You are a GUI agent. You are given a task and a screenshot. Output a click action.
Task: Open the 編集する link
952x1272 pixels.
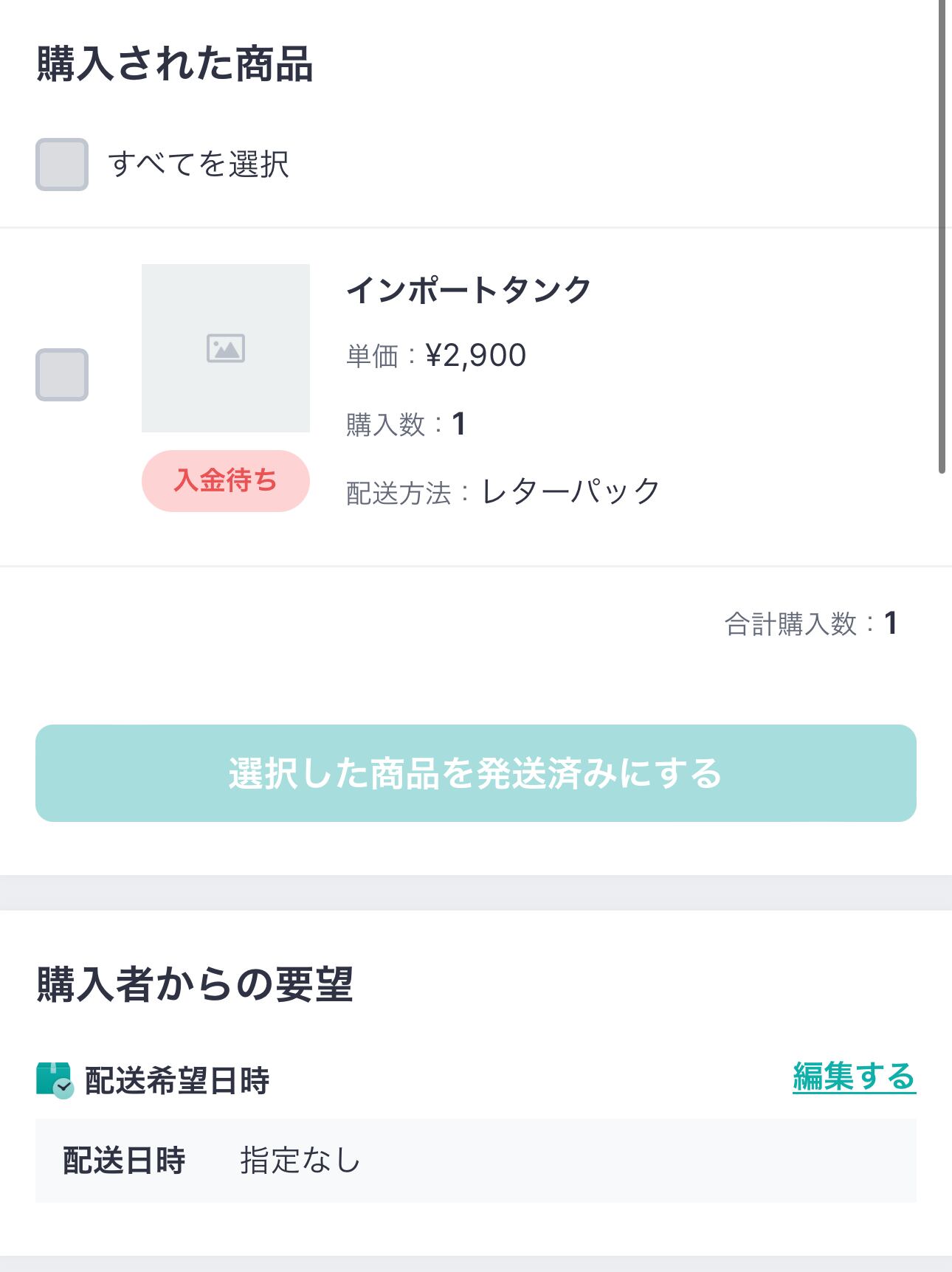[854, 1077]
